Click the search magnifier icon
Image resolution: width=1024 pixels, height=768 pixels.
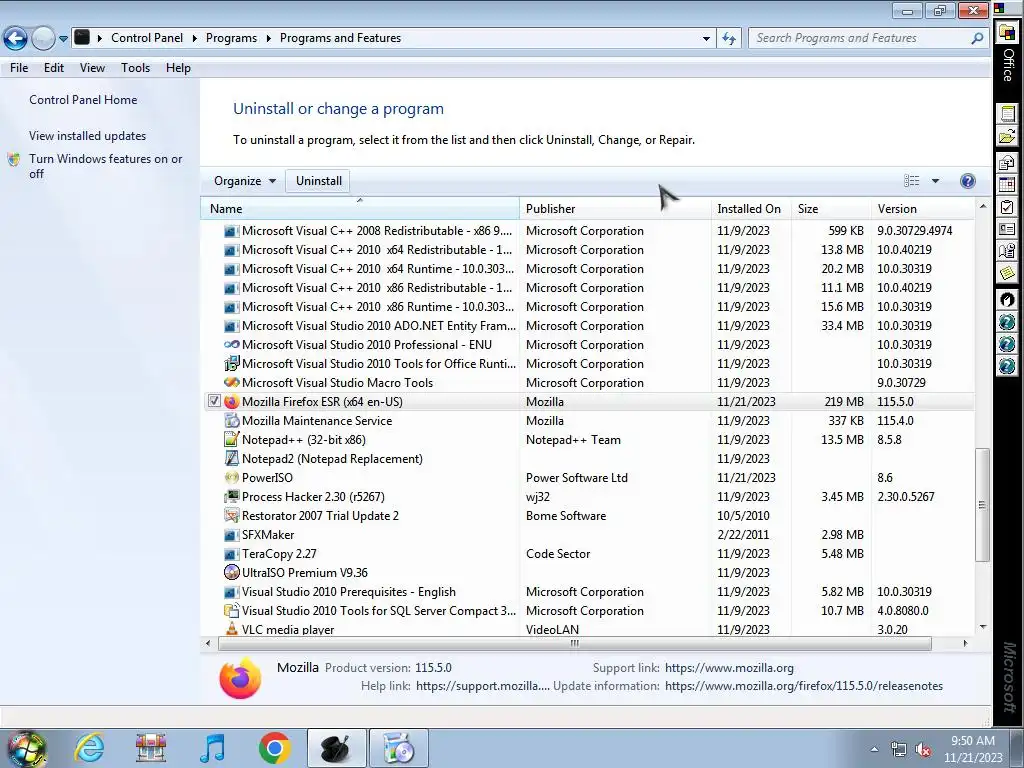pyautogui.click(x=977, y=39)
